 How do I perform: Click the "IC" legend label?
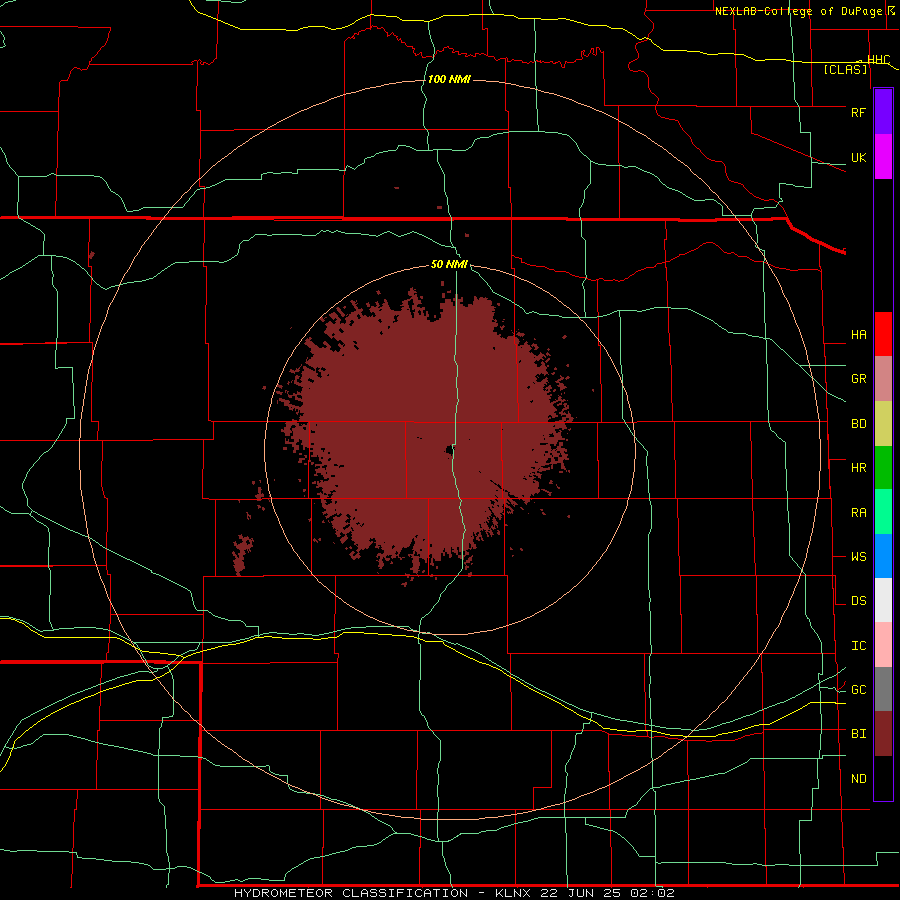858,646
